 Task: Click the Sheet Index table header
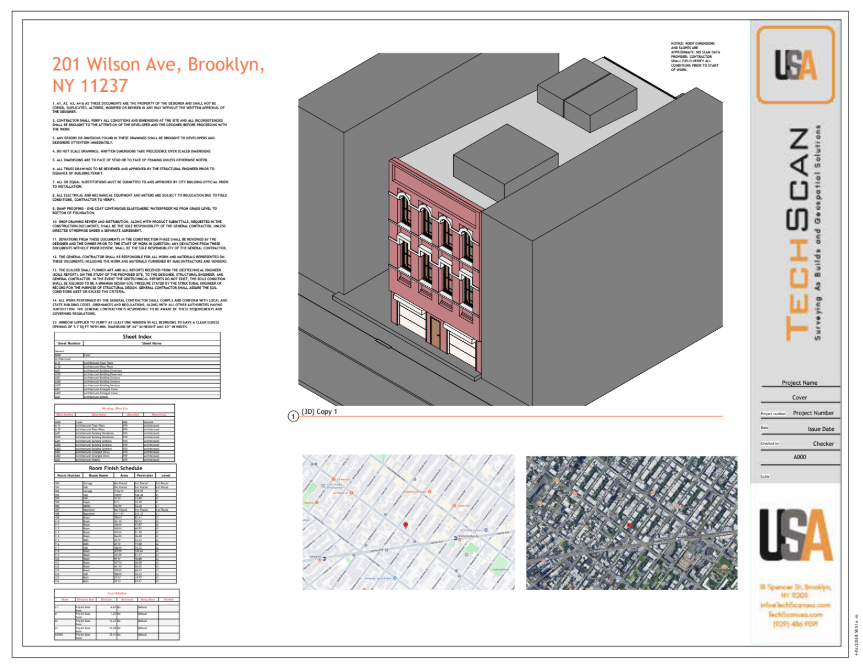click(115, 338)
